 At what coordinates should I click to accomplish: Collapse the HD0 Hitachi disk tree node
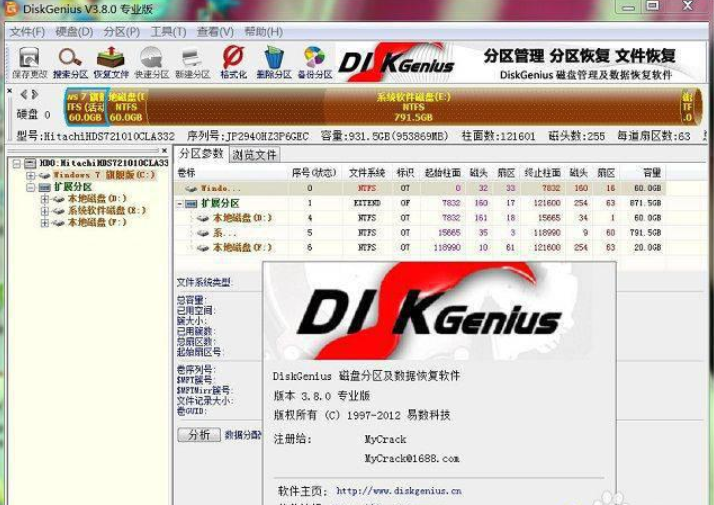[x=18, y=163]
